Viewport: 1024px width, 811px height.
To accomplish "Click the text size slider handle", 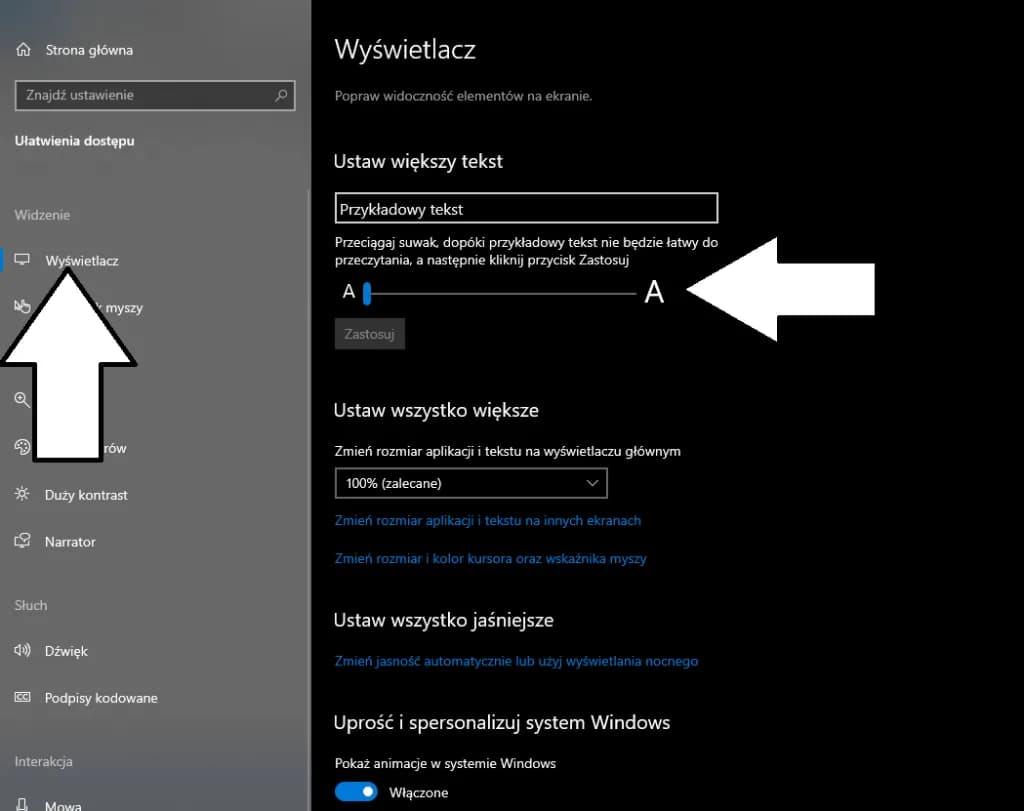I will coord(366,292).
